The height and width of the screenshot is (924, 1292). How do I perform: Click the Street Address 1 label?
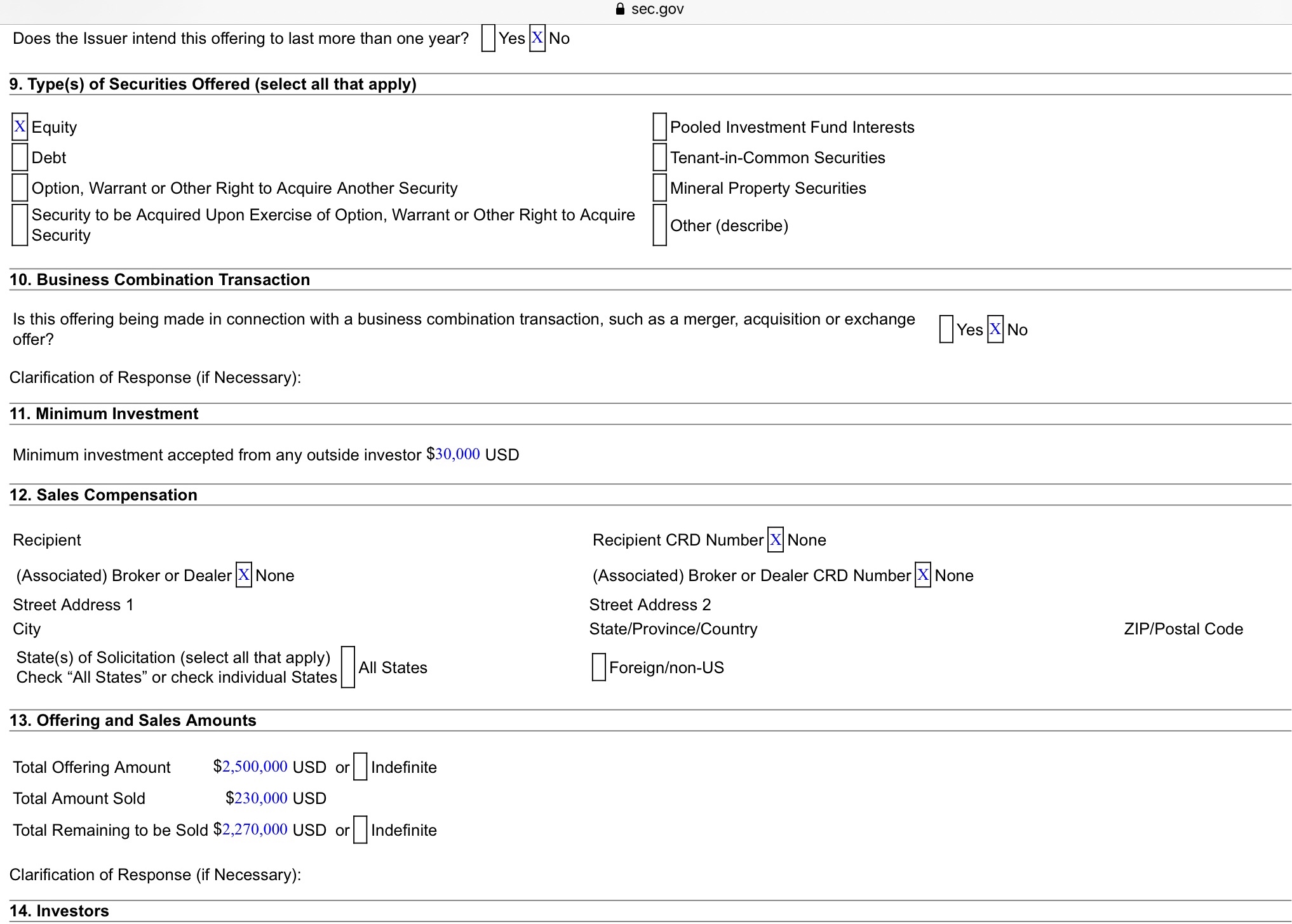pyautogui.click(x=73, y=605)
